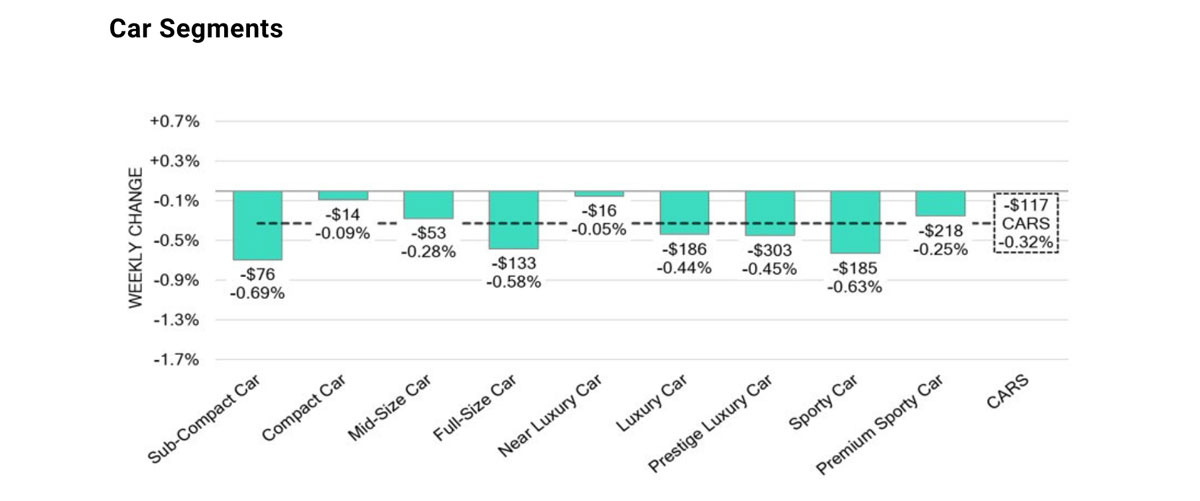Image resolution: width=1200 pixels, height=501 pixels.
Task: Click the Sub-Compact Car bar
Action: pos(257,225)
